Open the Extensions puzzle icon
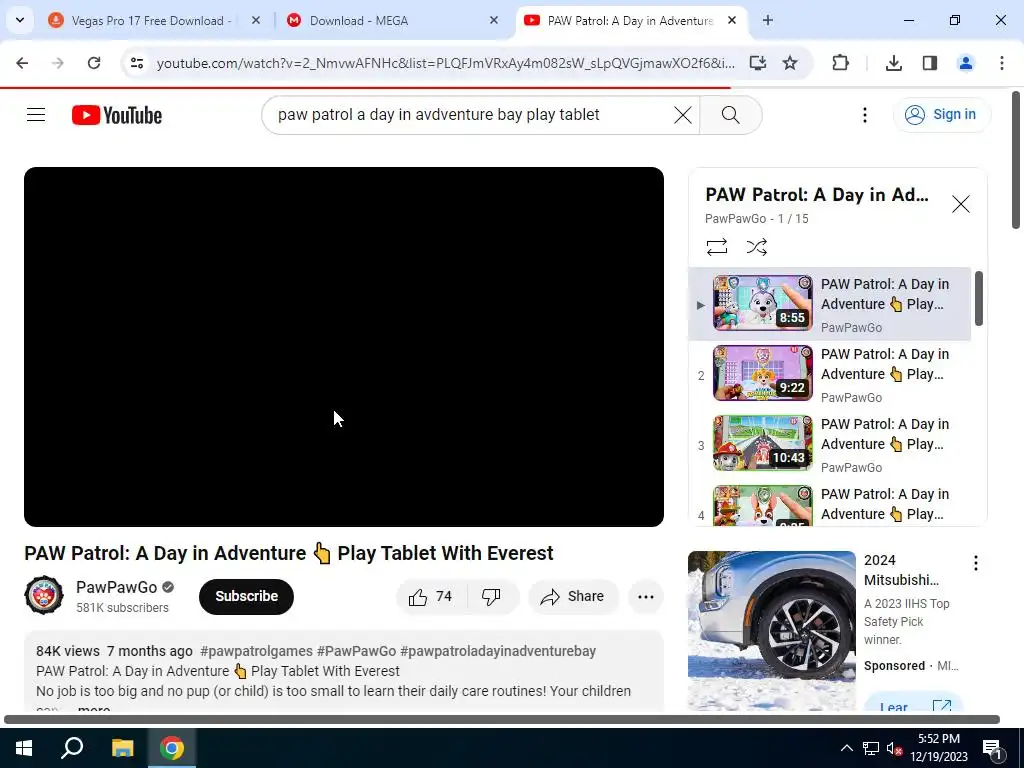Image resolution: width=1024 pixels, height=768 pixels. point(840,63)
